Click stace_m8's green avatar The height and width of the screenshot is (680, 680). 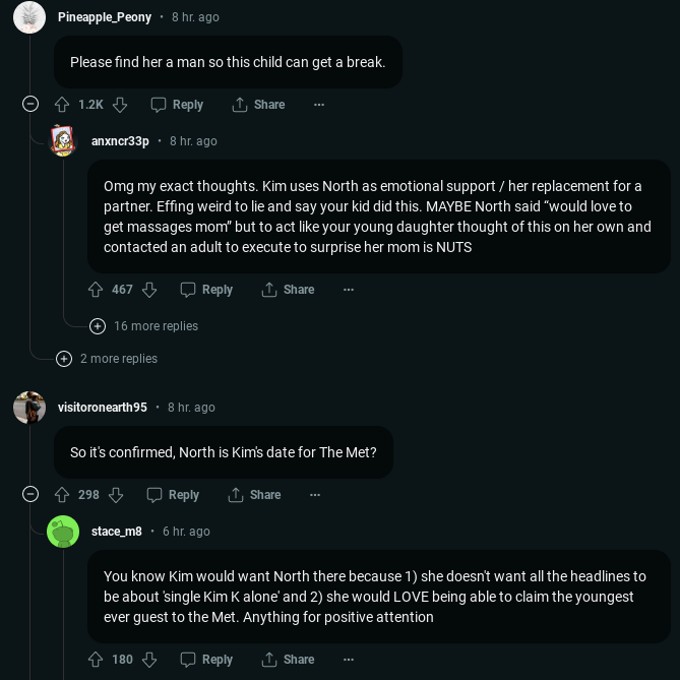(x=63, y=531)
